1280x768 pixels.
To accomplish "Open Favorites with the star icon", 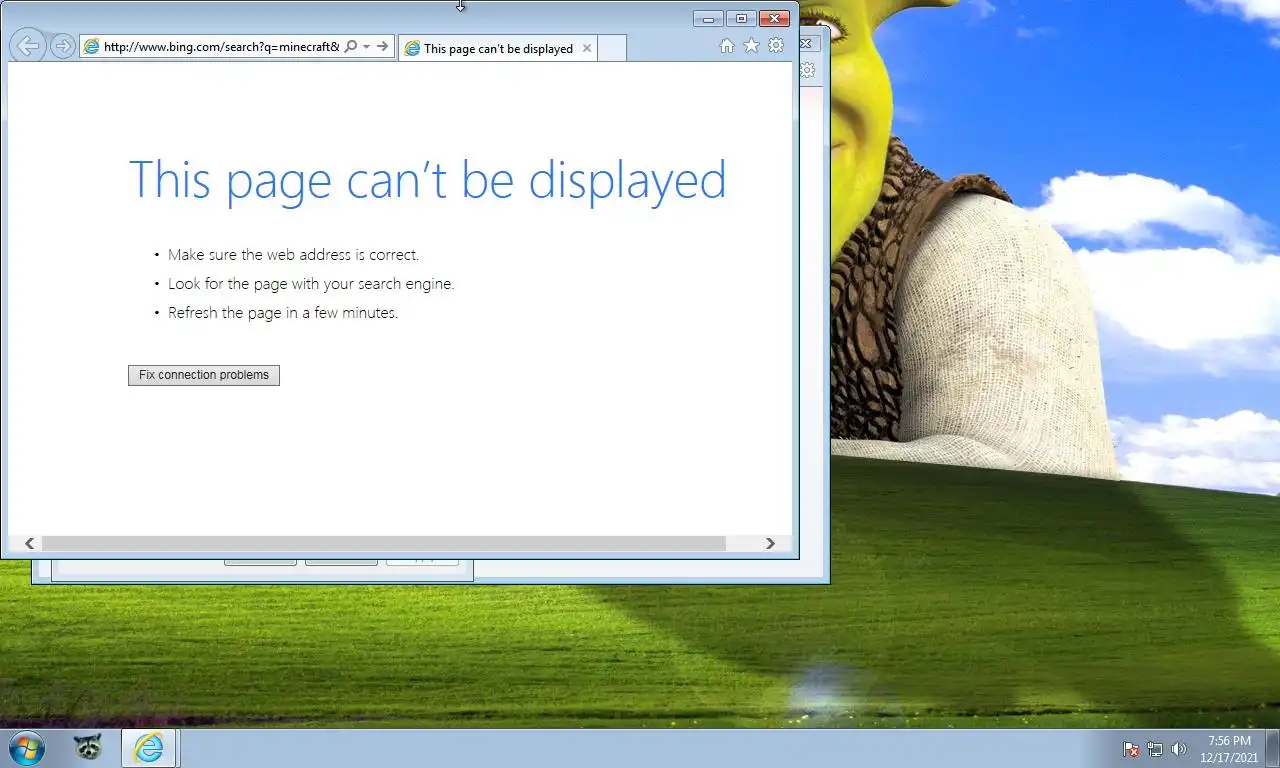I will pyautogui.click(x=751, y=46).
